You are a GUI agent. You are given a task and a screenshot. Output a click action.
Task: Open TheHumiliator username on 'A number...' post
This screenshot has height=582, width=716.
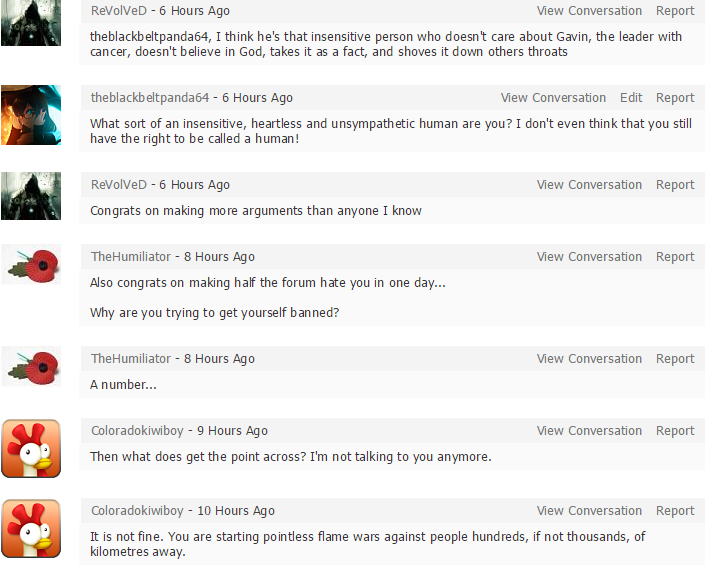131,359
